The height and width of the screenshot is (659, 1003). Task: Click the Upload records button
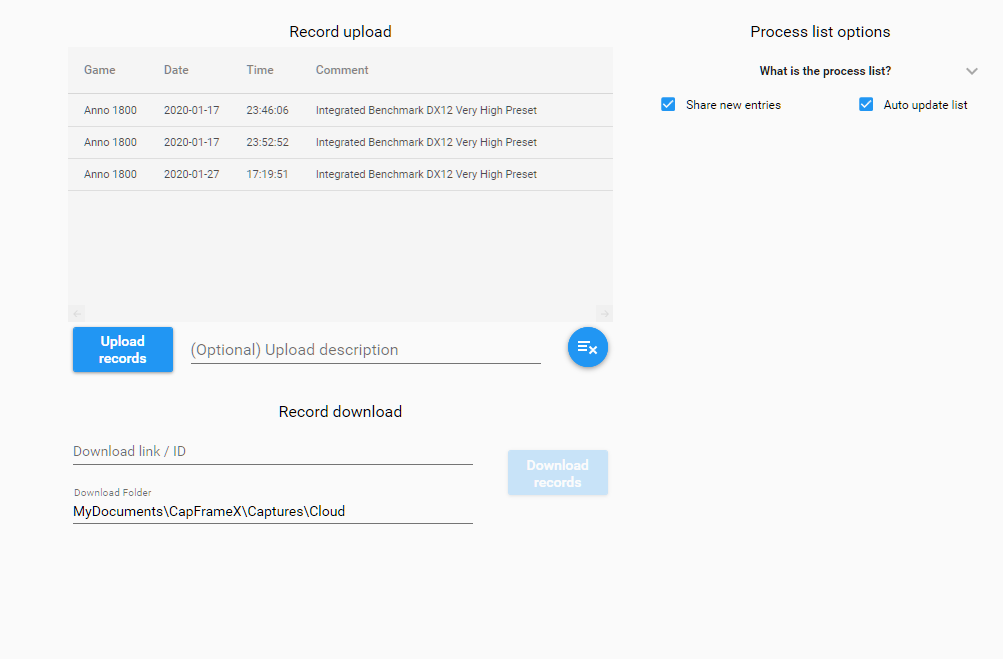coord(123,349)
